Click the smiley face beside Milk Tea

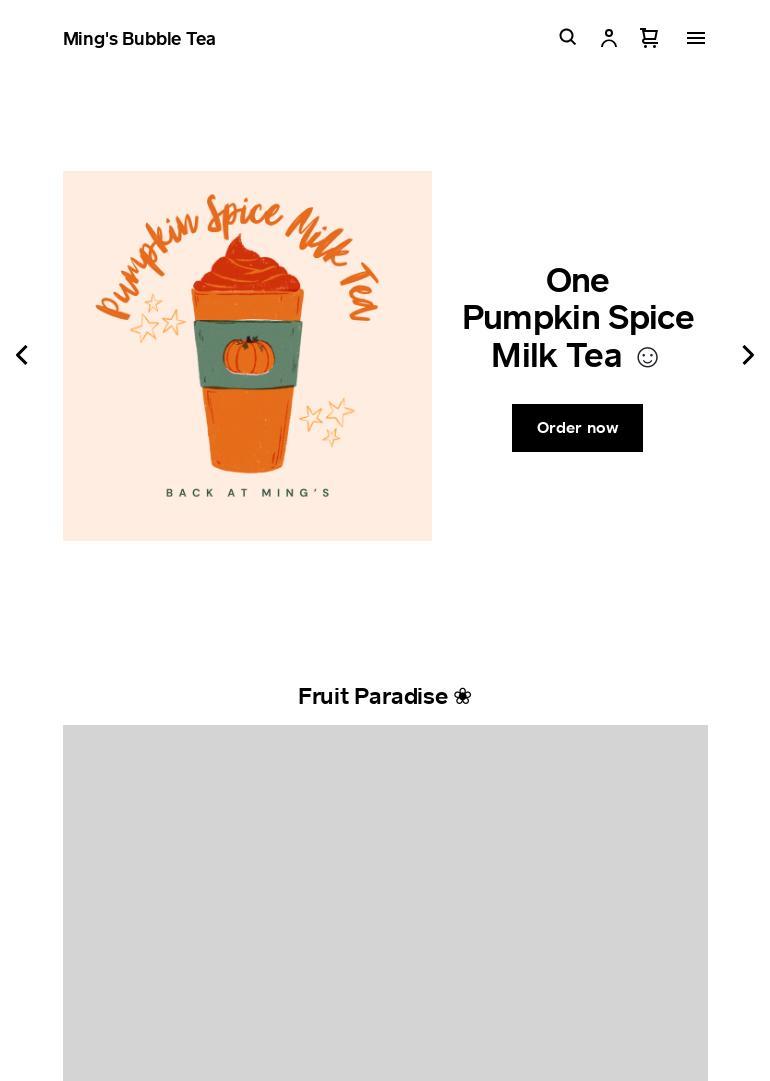point(647,357)
